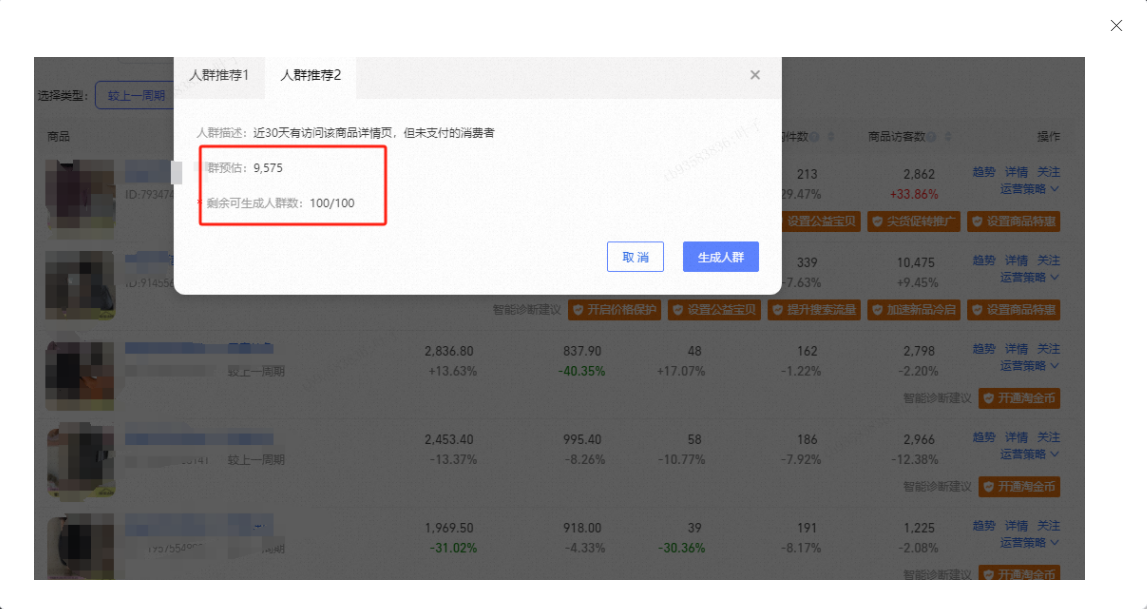Screen dimensions: 1147x609
Task: Click shield icon on 尖货促转推广 button
Action: pos(878,222)
